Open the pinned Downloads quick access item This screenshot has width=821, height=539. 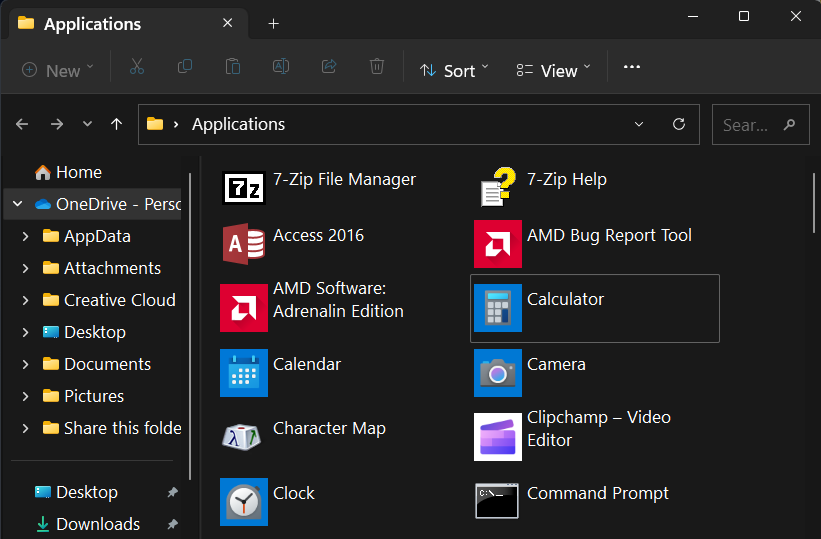point(88,524)
